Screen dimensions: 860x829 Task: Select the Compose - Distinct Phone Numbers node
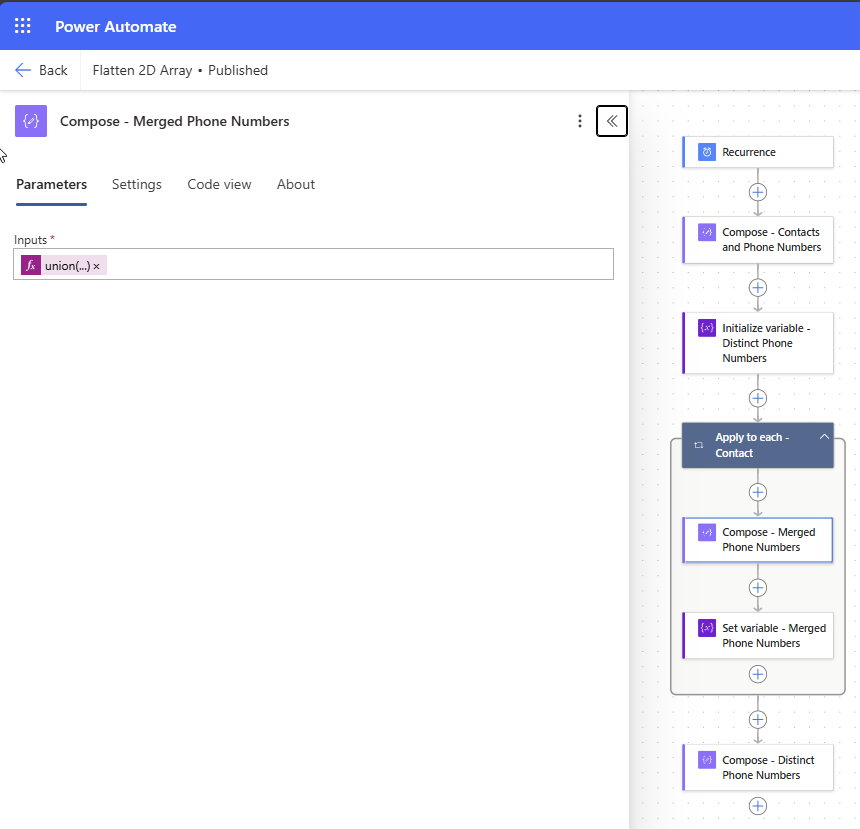[757, 768]
